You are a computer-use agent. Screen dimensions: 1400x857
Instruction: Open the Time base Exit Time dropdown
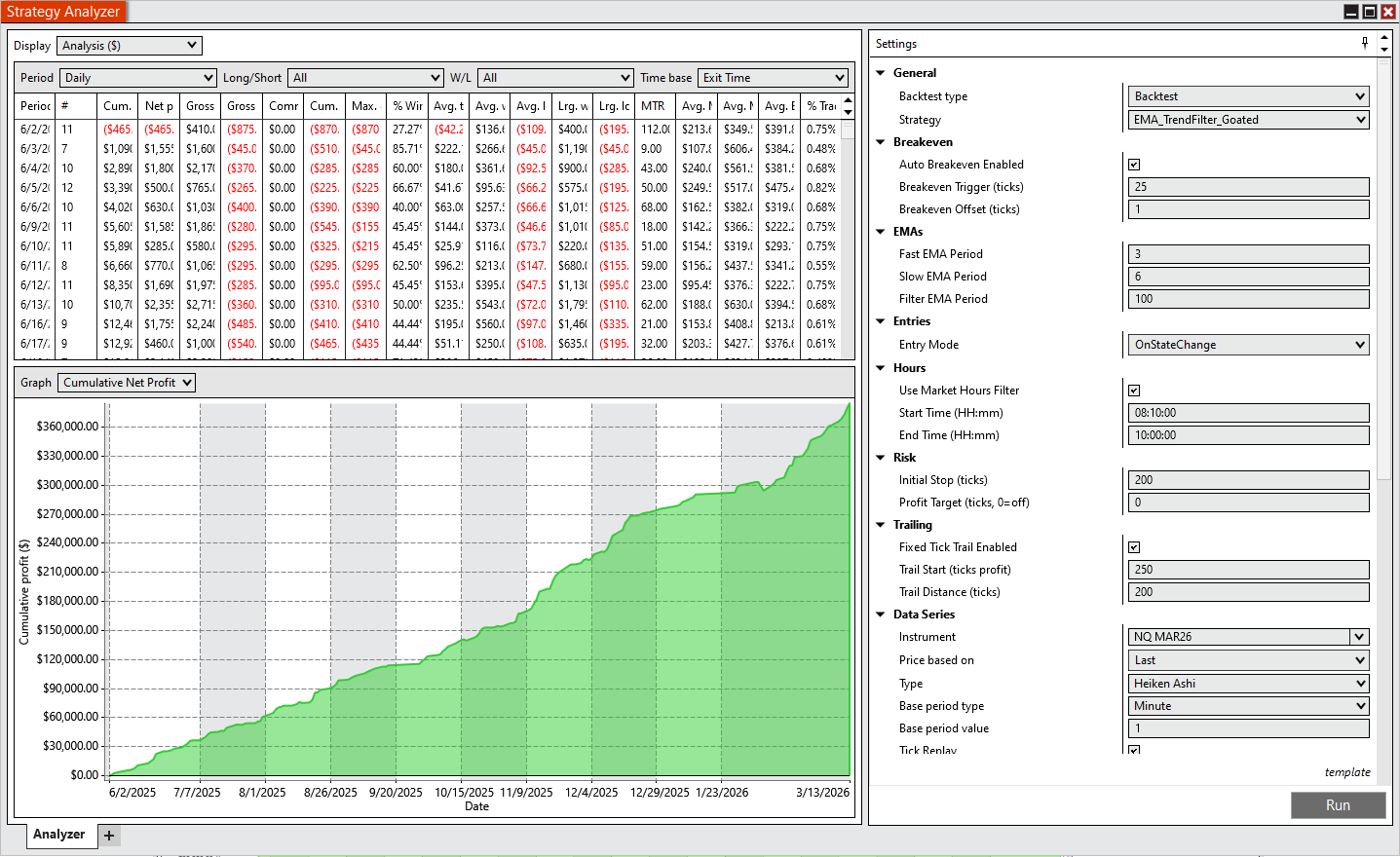[x=774, y=78]
